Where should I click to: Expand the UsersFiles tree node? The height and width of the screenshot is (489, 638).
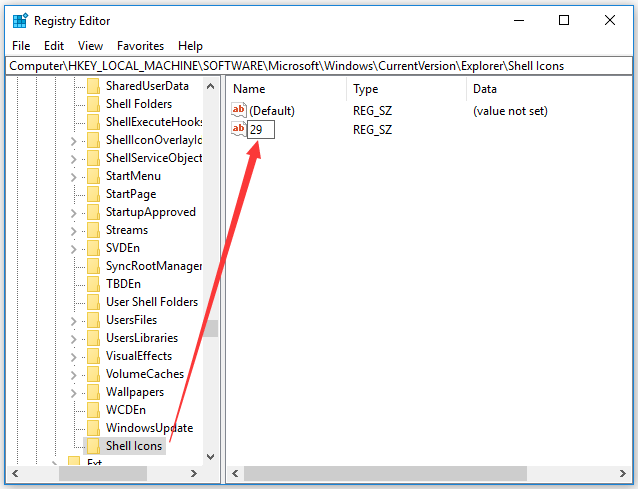click(74, 321)
